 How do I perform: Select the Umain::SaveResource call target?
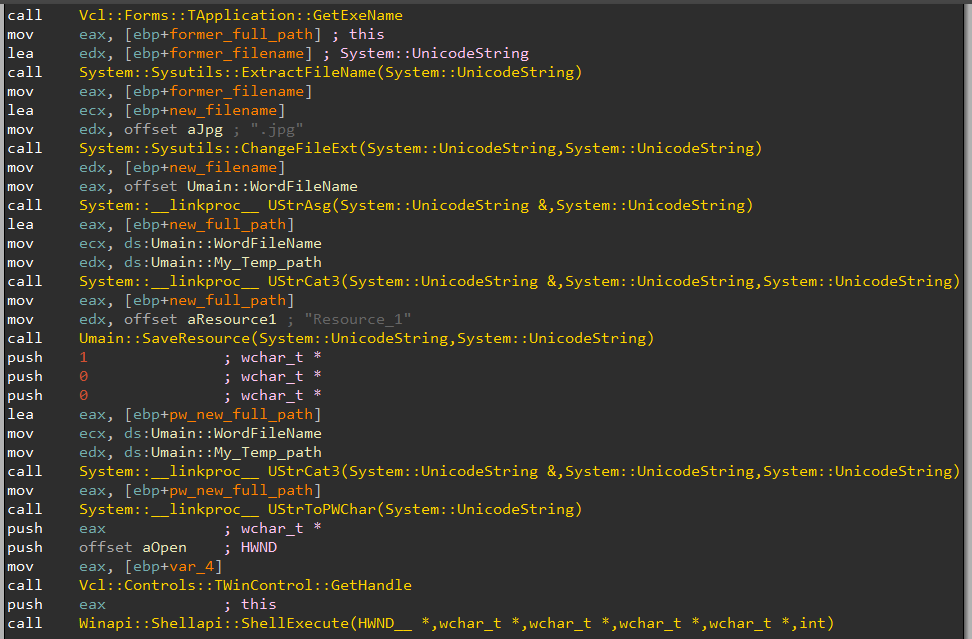point(366,338)
